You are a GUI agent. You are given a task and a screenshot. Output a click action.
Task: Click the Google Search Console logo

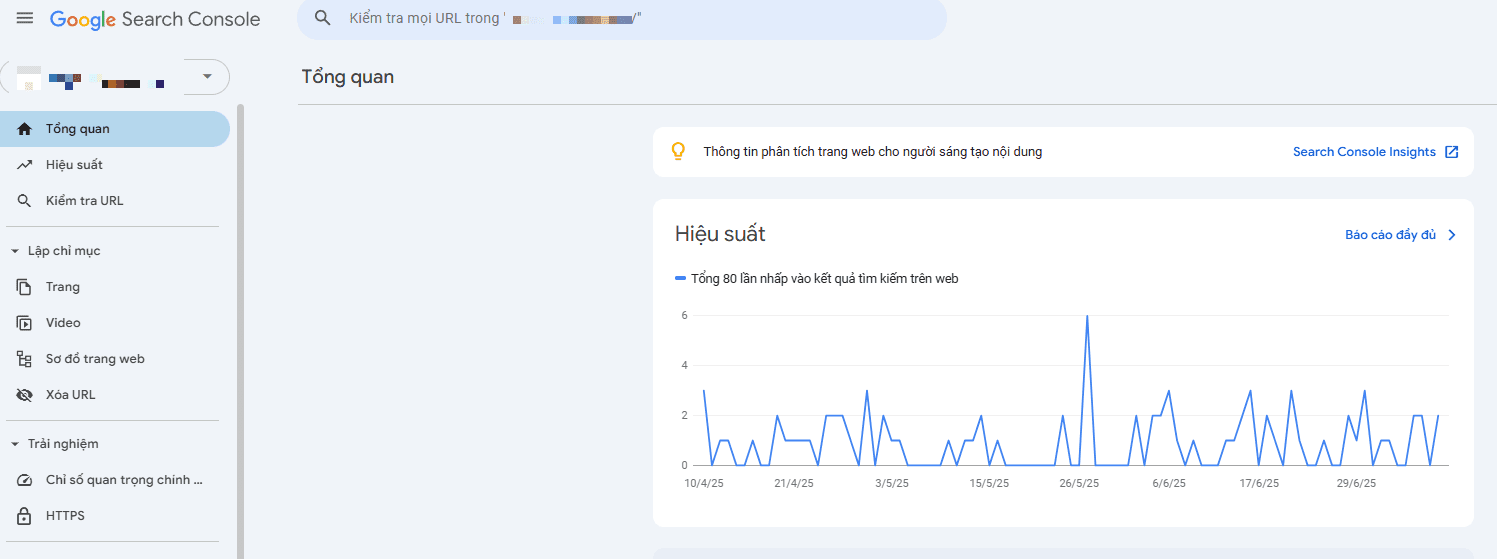point(155,19)
